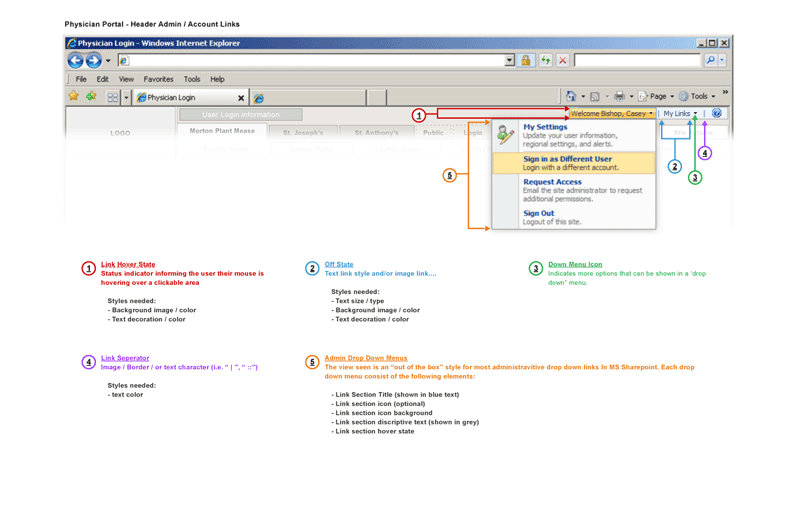Image resolution: width=800 pixels, height=518 pixels.
Task: Open the tab list dropdown arrow
Action: pyautogui.click(x=126, y=97)
